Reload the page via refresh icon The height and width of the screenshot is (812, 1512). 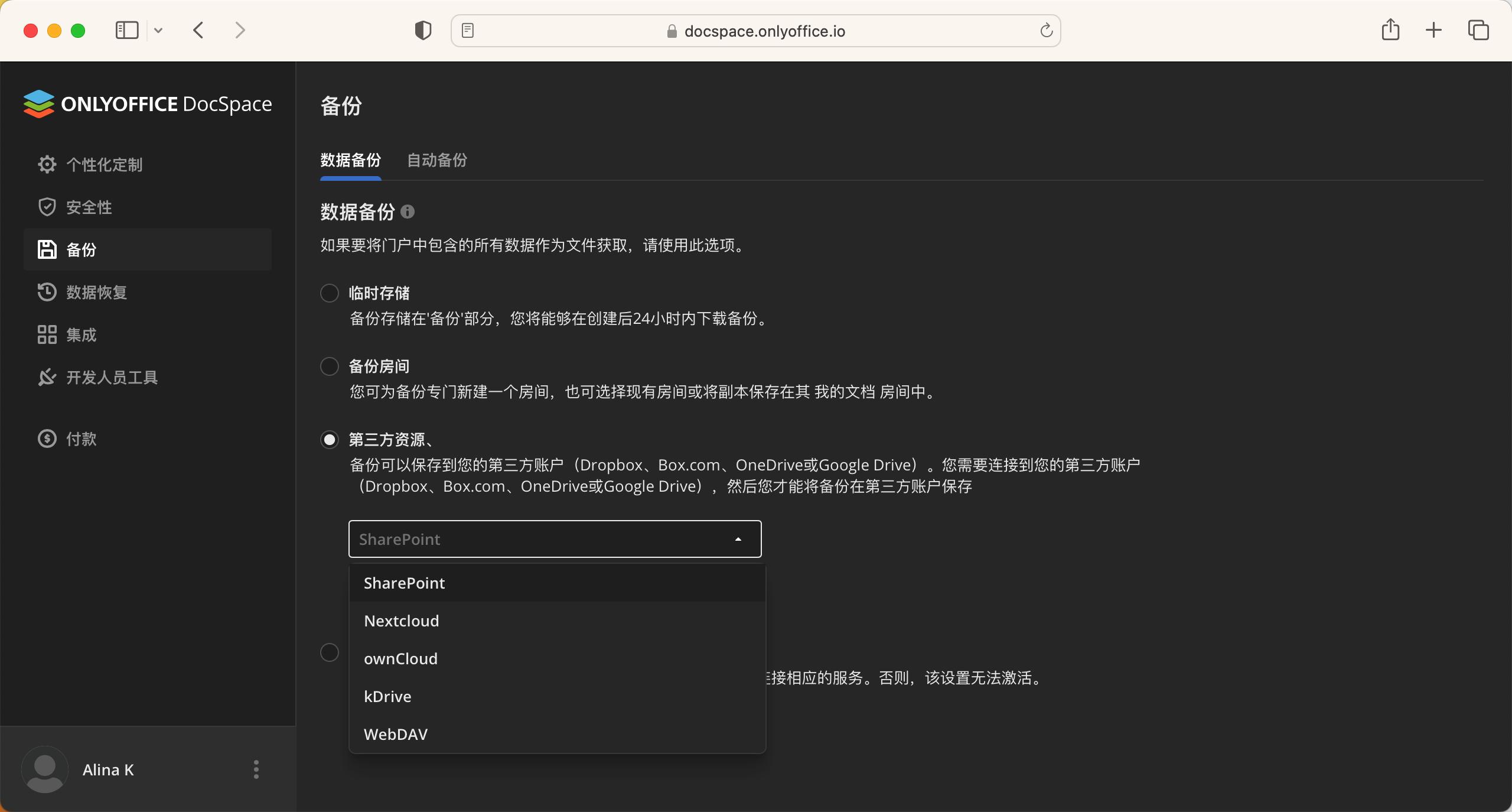click(x=1045, y=30)
